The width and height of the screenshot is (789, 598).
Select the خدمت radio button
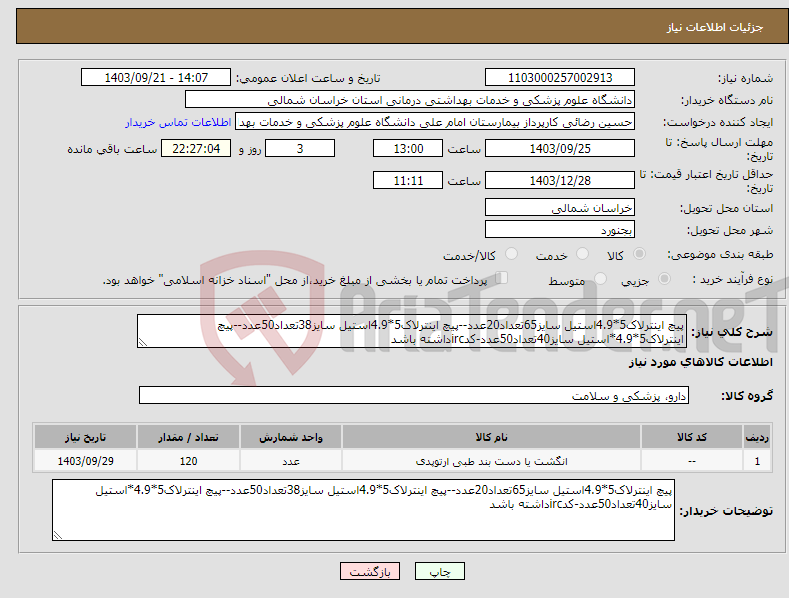pyautogui.click(x=582, y=254)
